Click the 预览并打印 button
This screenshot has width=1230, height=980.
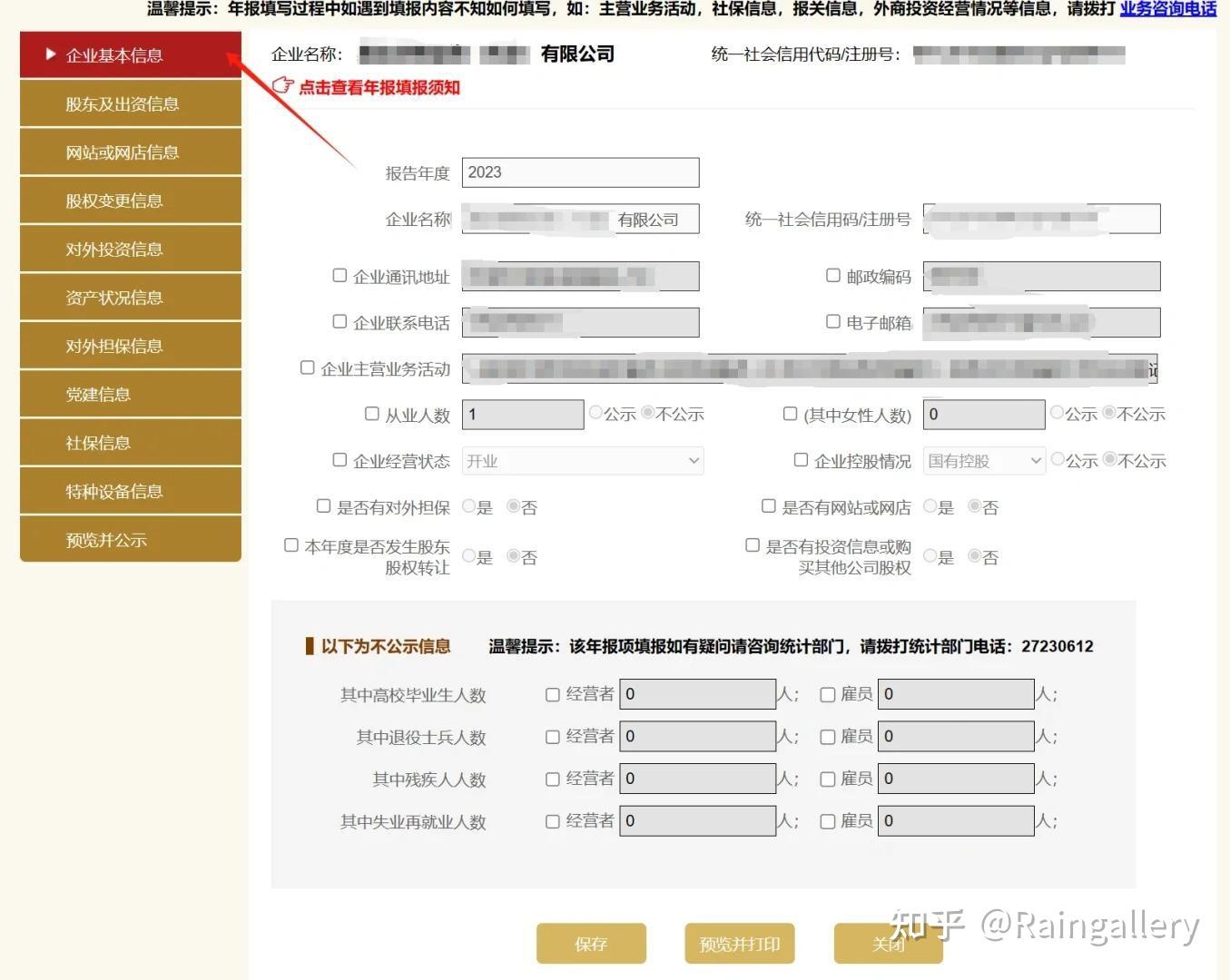[740, 944]
